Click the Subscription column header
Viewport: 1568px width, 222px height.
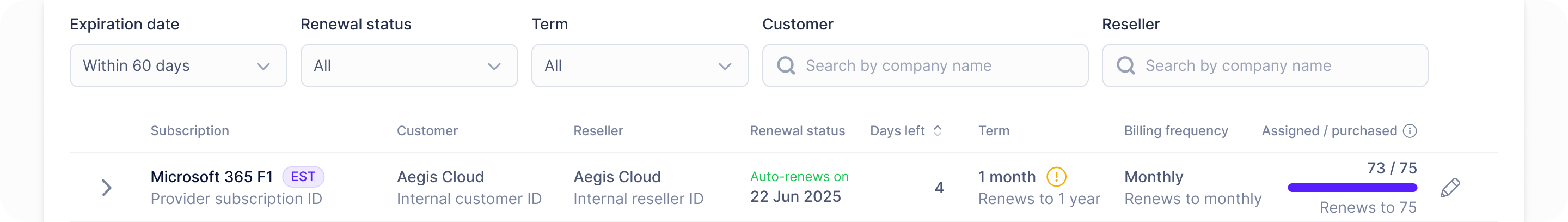190,131
